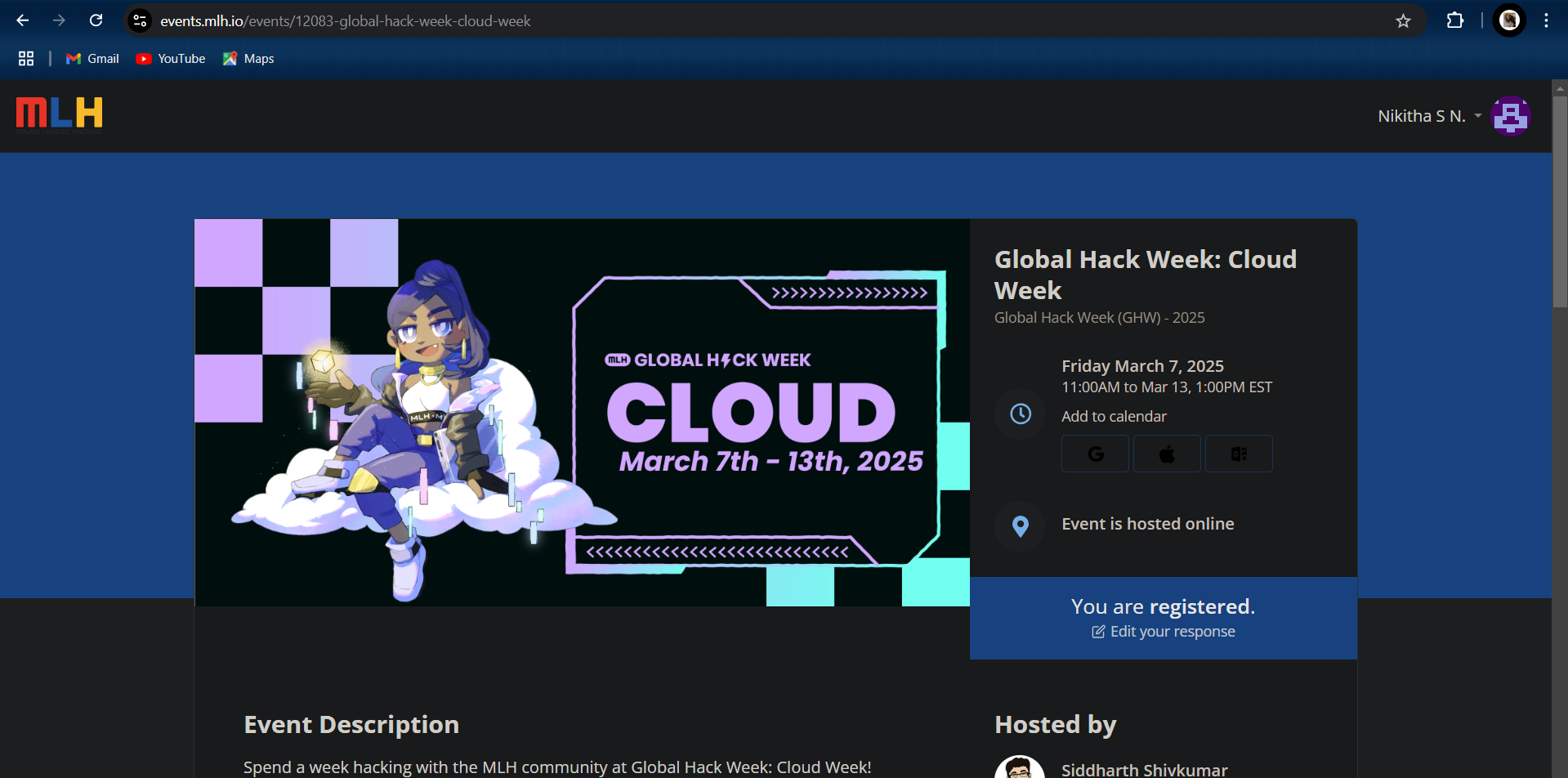Image resolution: width=1568 pixels, height=778 pixels.
Task: Click the location pin icon
Action: click(x=1021, y=526)
